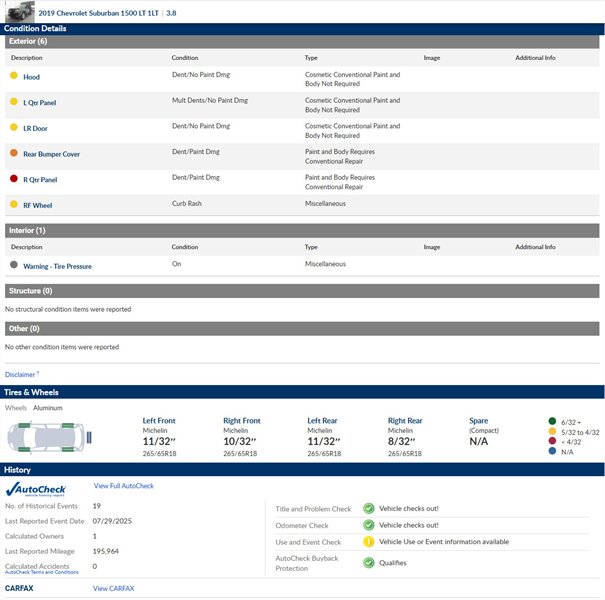The image size is (605, 600).
Task: Click the vehicle tire diagram icon
Action: (49, 437)
